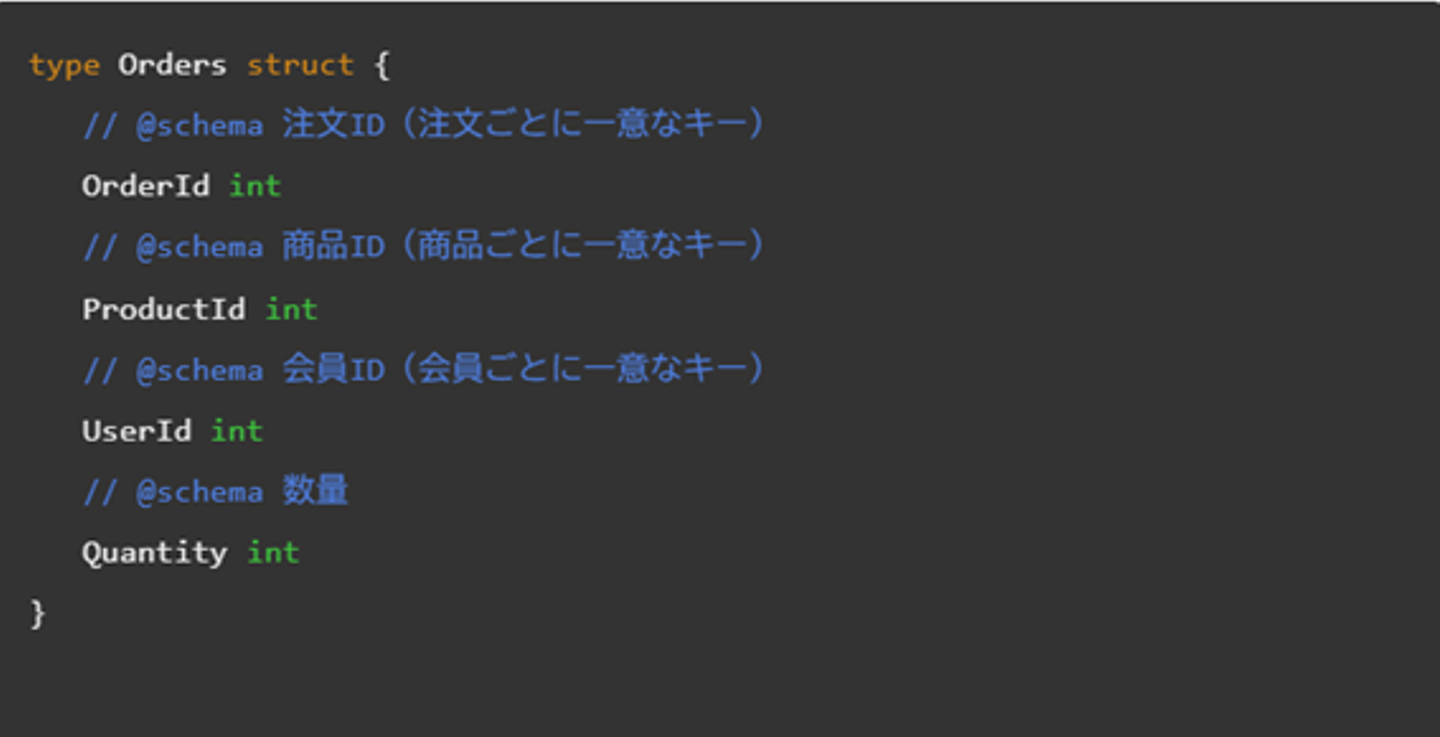The width and height of the screenshot is (1440, 737).
Task: Select the Quantity field name
Action: pos(155,553)
